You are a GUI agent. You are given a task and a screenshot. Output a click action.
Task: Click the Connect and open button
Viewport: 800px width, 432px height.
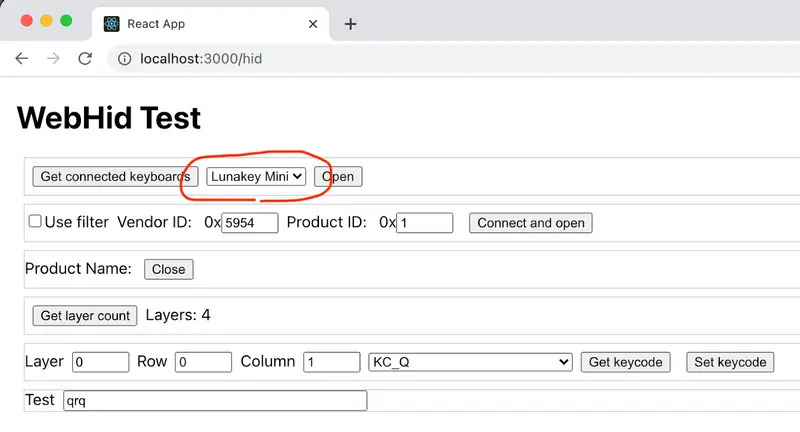tap(531, 223)
